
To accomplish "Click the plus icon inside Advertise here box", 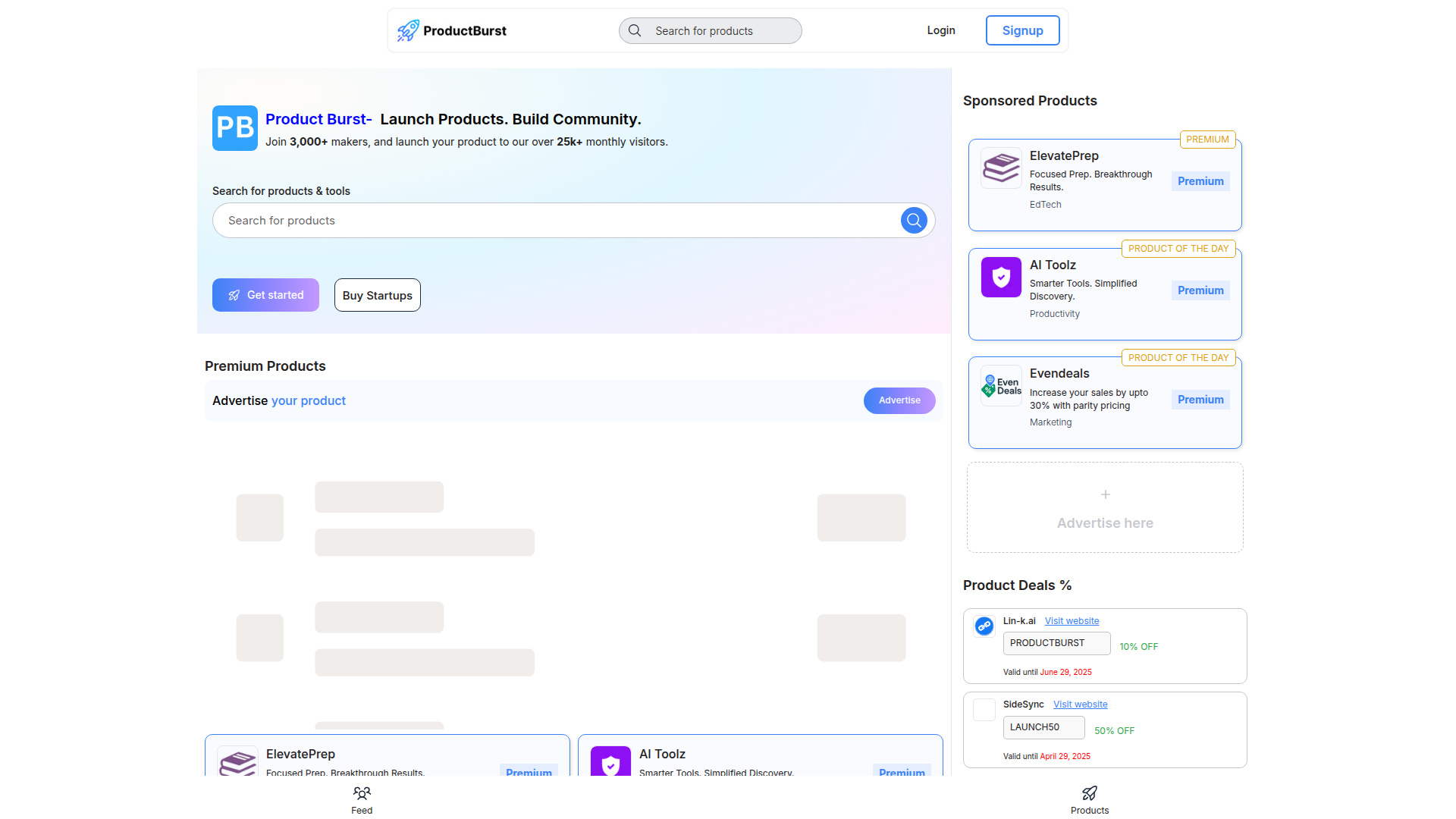I will click(x=1105, y=494).
